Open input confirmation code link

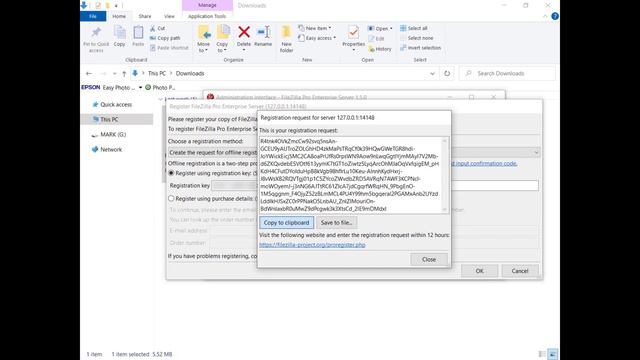click(484, 163)
